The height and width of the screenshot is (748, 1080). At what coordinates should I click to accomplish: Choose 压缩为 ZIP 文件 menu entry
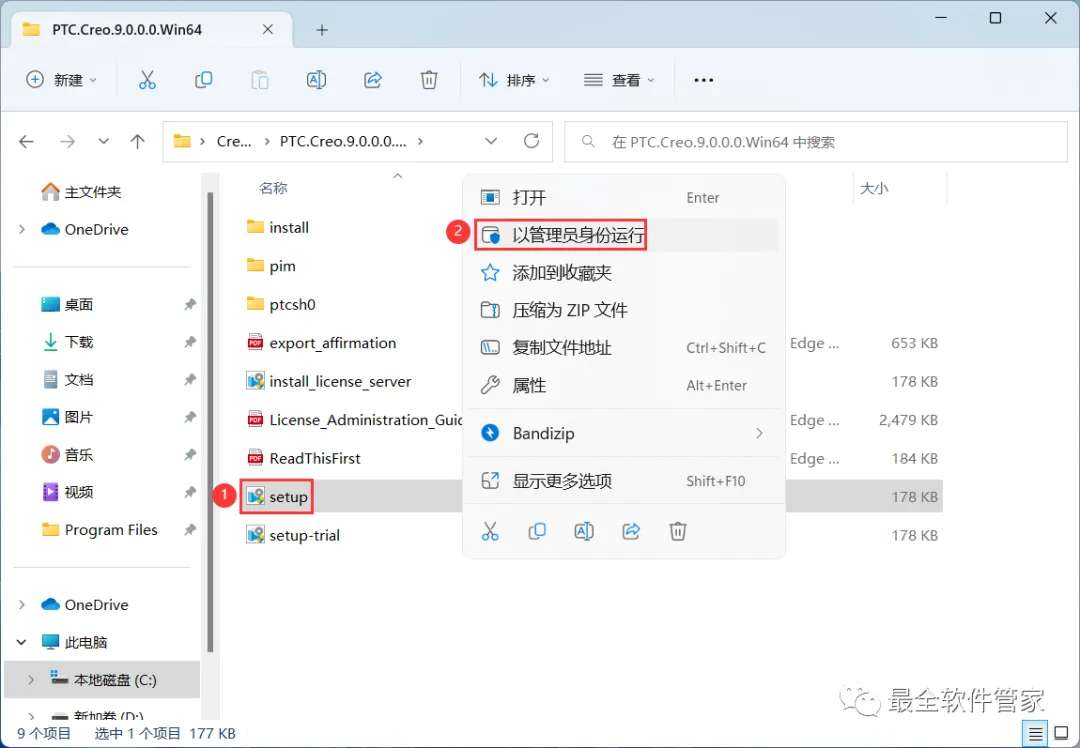(x=624, y=310)
